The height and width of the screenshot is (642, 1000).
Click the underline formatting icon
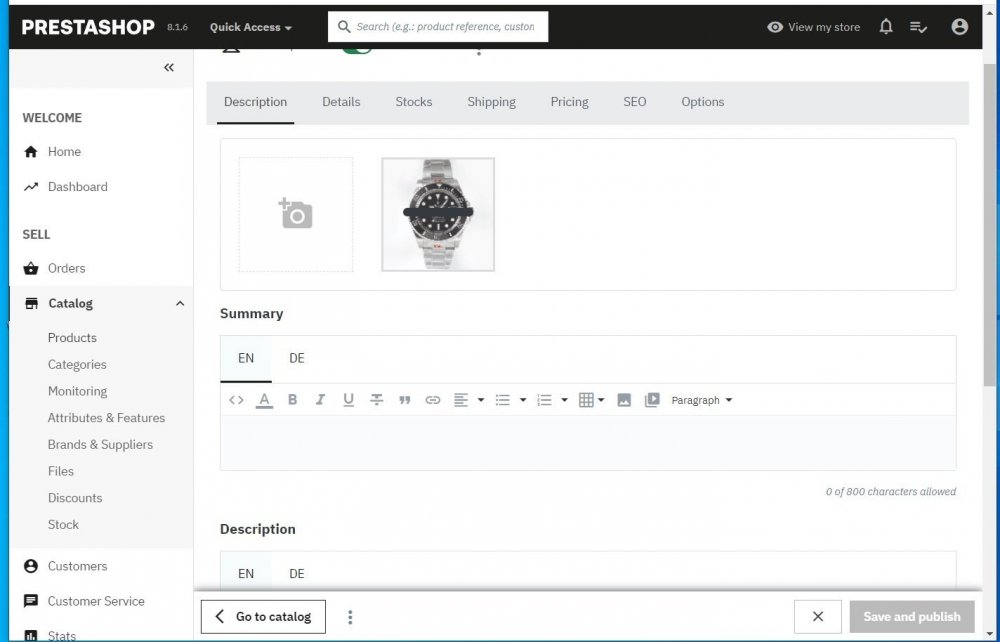[x=348, y=400]
